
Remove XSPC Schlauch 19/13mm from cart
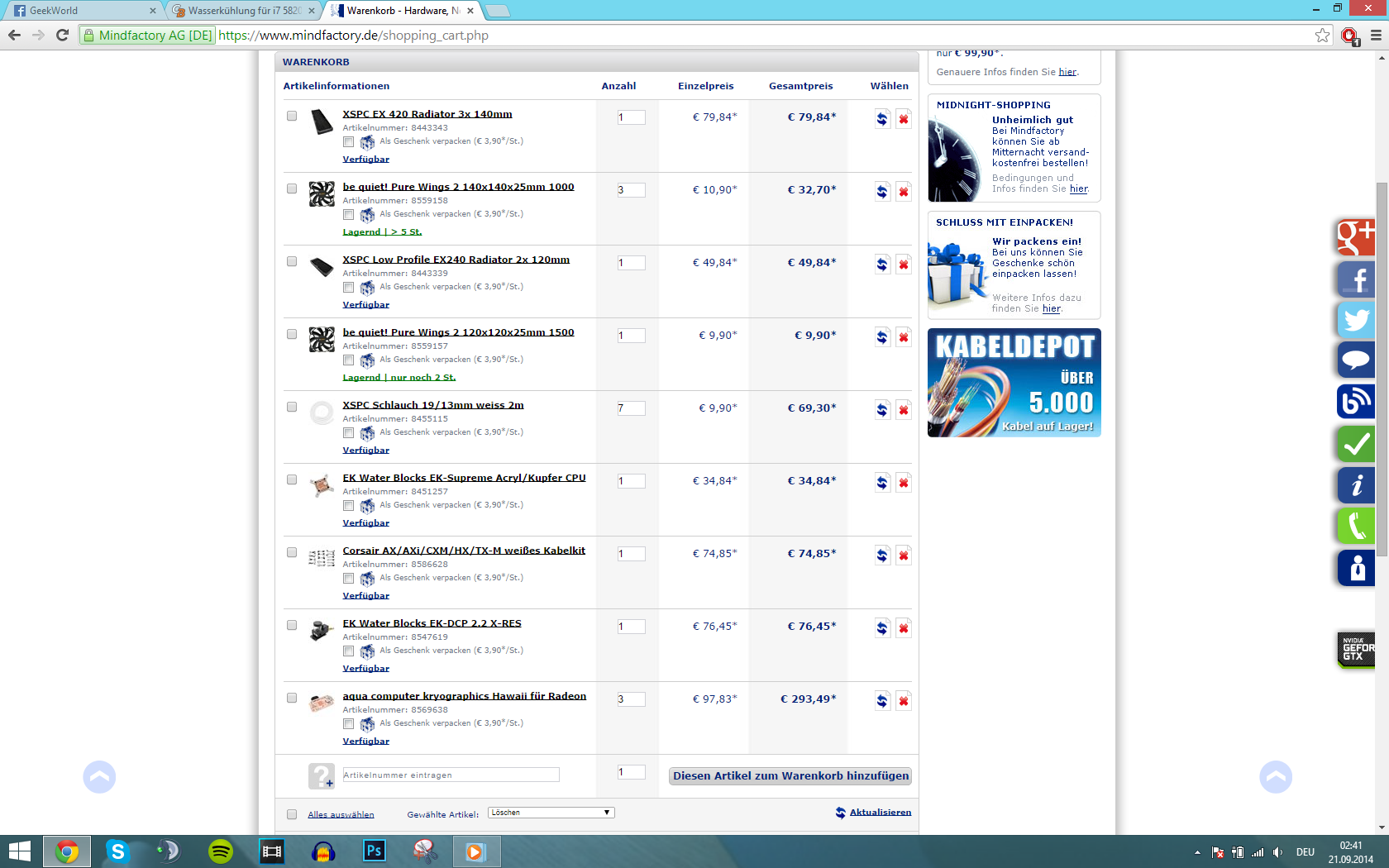click(x=904, y=409)
